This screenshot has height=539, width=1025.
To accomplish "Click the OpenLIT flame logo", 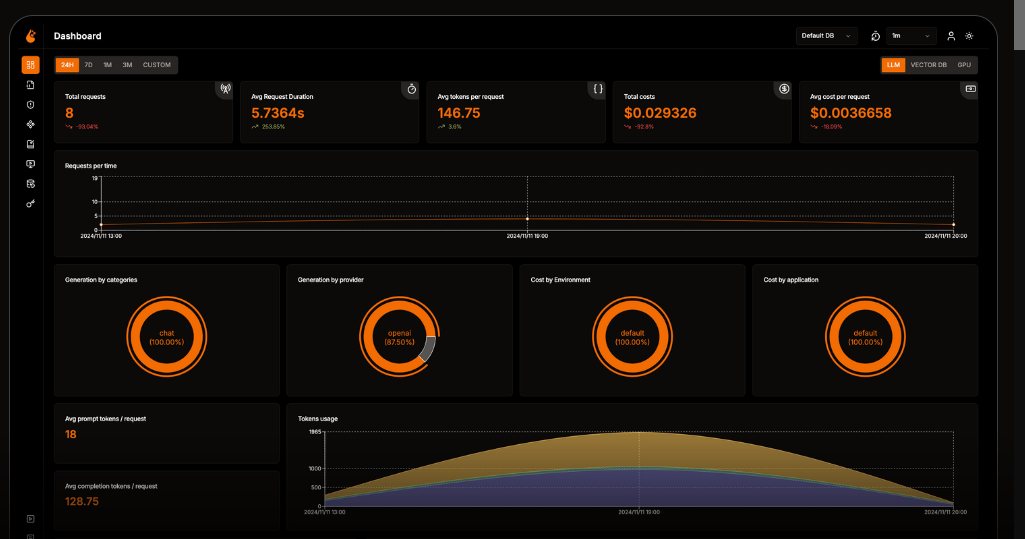I will click(x=30, y=36).
